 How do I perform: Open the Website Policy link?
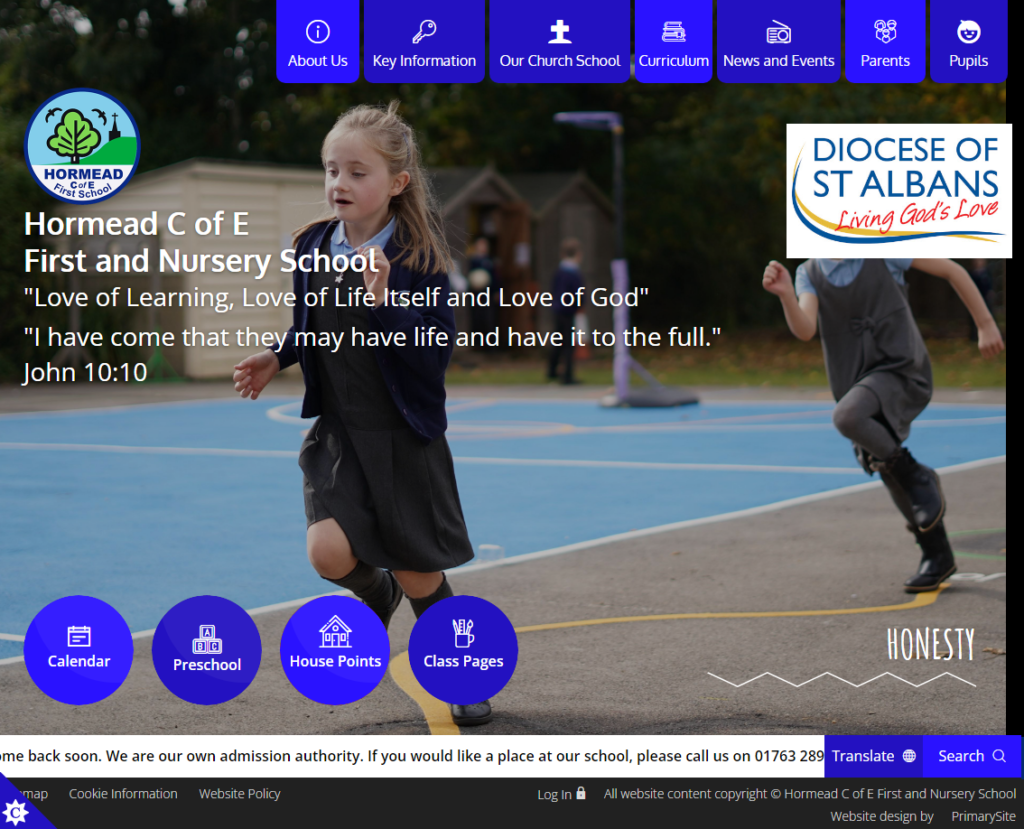click(240, 794)
